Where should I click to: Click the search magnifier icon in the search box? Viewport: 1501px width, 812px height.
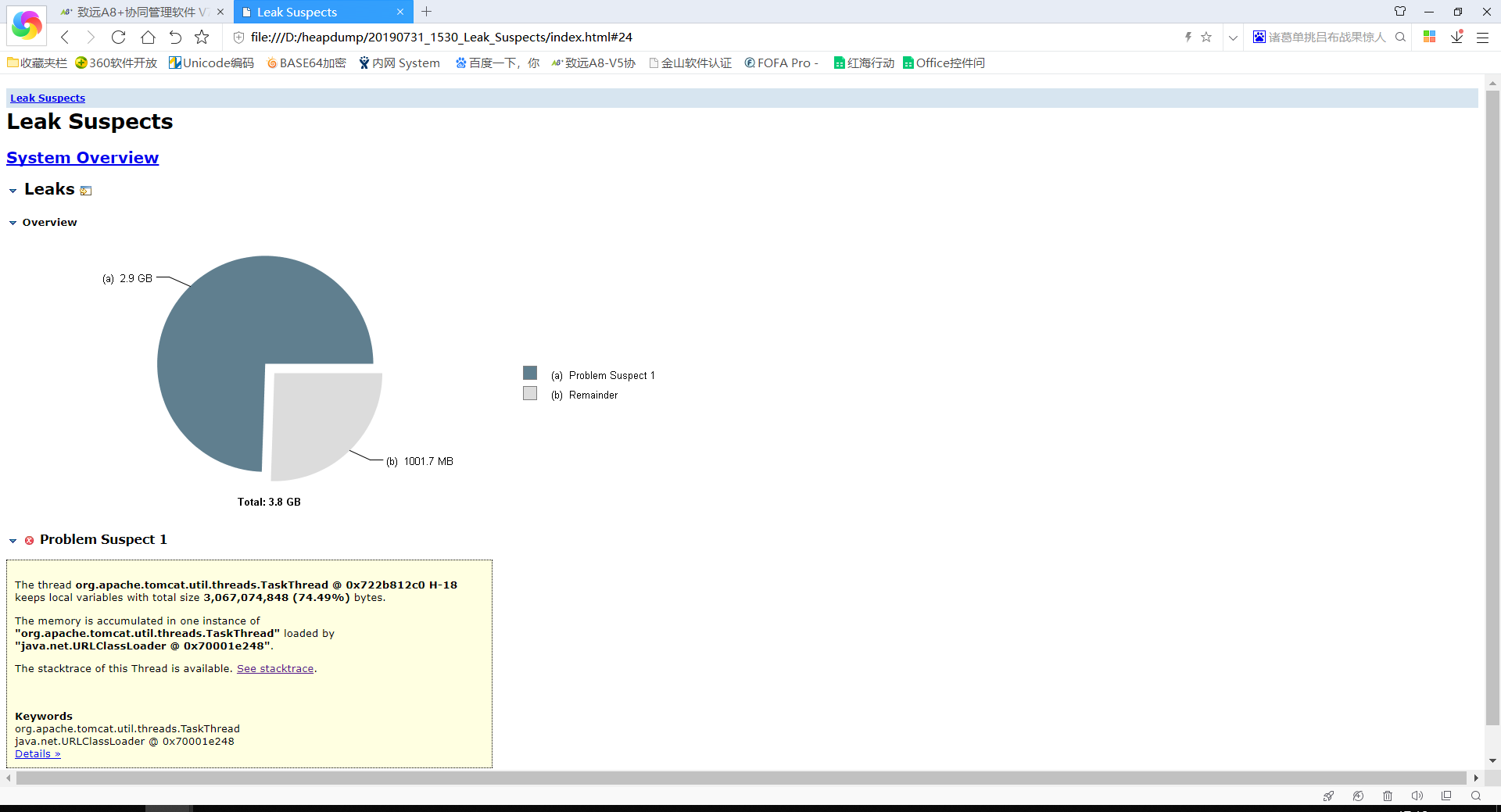click(x=1400, y=37)
